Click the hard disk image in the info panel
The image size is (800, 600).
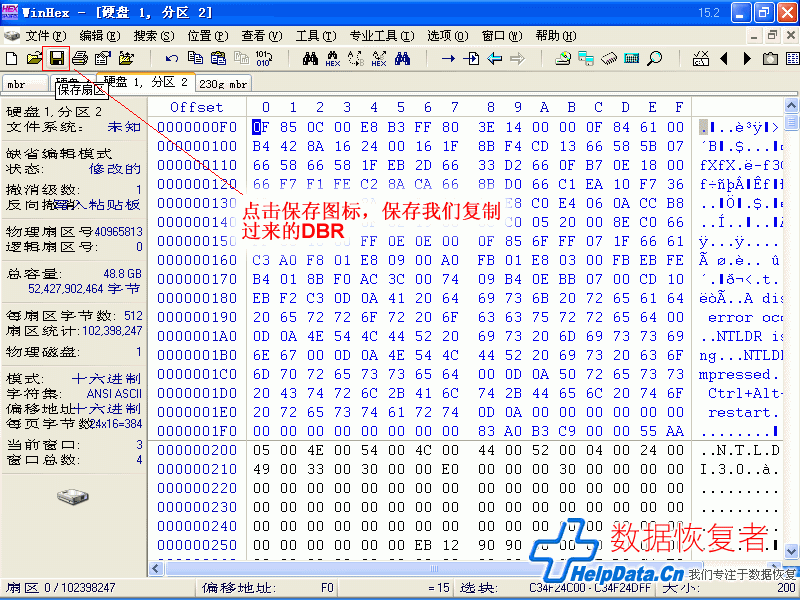click(72, 496)
